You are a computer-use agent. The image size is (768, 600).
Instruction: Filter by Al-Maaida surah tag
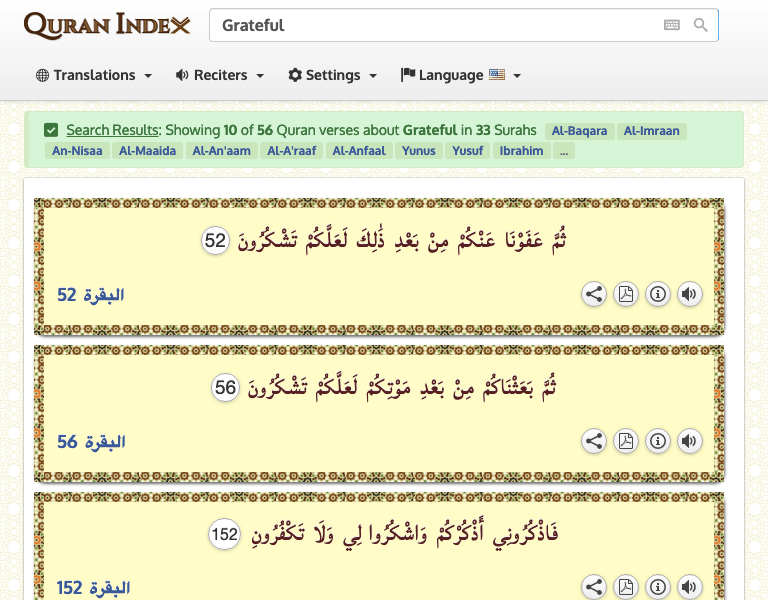147,151
